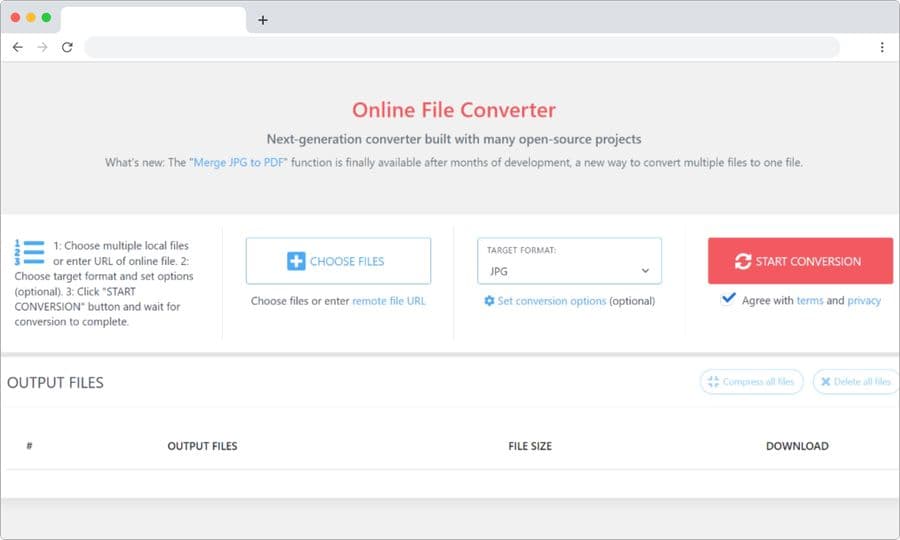Image resolution: width=900 pixels, height=540 pixels.
Task: Click the remote file URL link
Action: pos(389,301)
